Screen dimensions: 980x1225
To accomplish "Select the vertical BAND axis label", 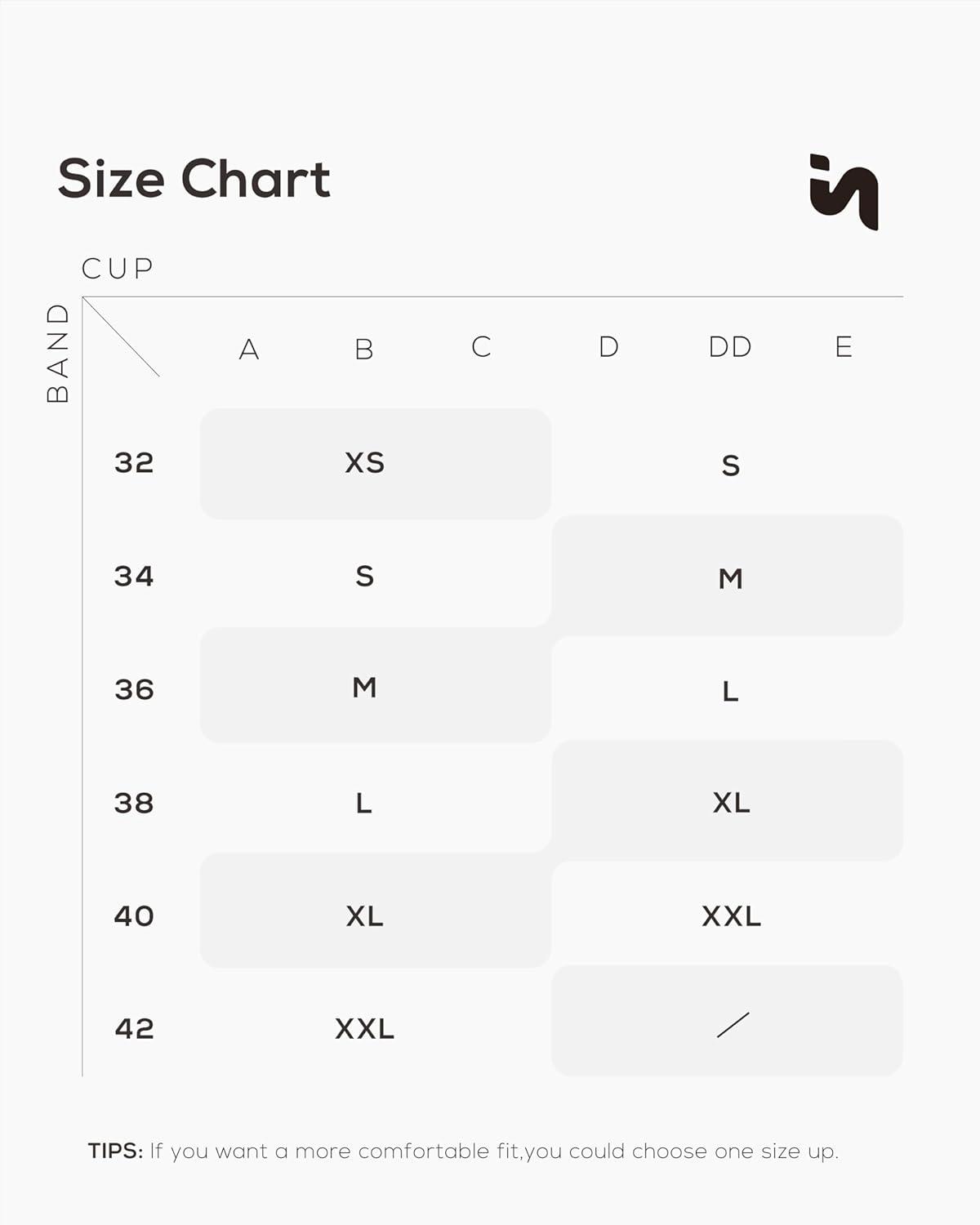I will [58, 353].
